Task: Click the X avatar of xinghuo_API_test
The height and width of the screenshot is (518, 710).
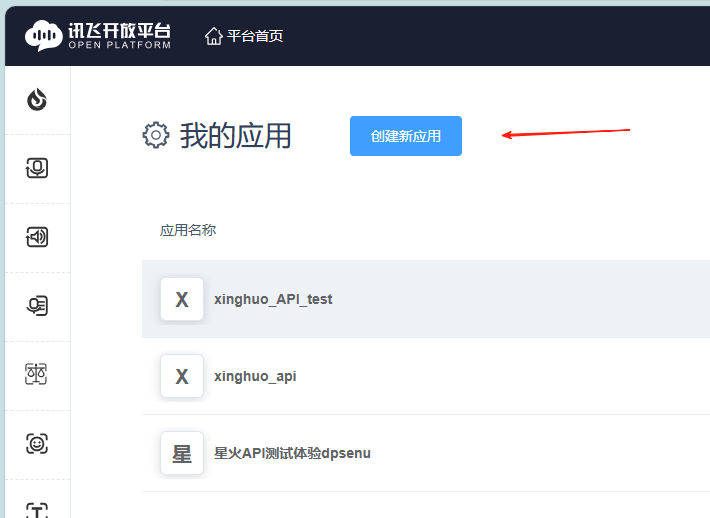Action: (x=182, y=299)
